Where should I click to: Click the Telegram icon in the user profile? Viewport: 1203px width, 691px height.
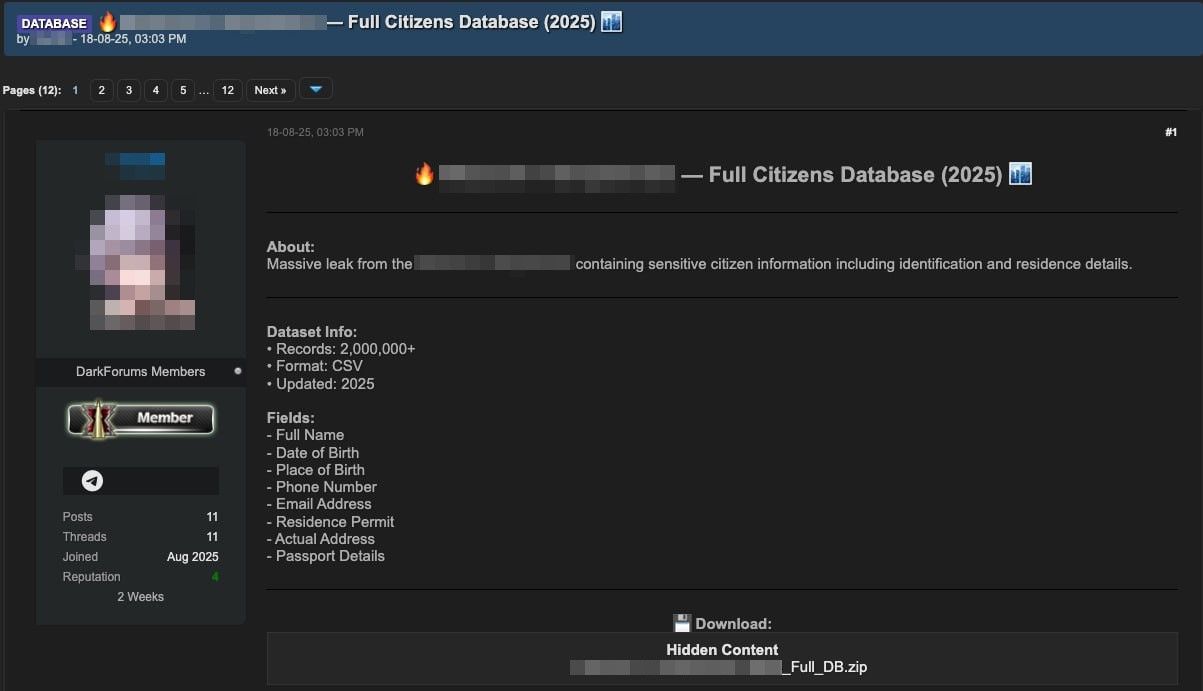pos(92,481)
